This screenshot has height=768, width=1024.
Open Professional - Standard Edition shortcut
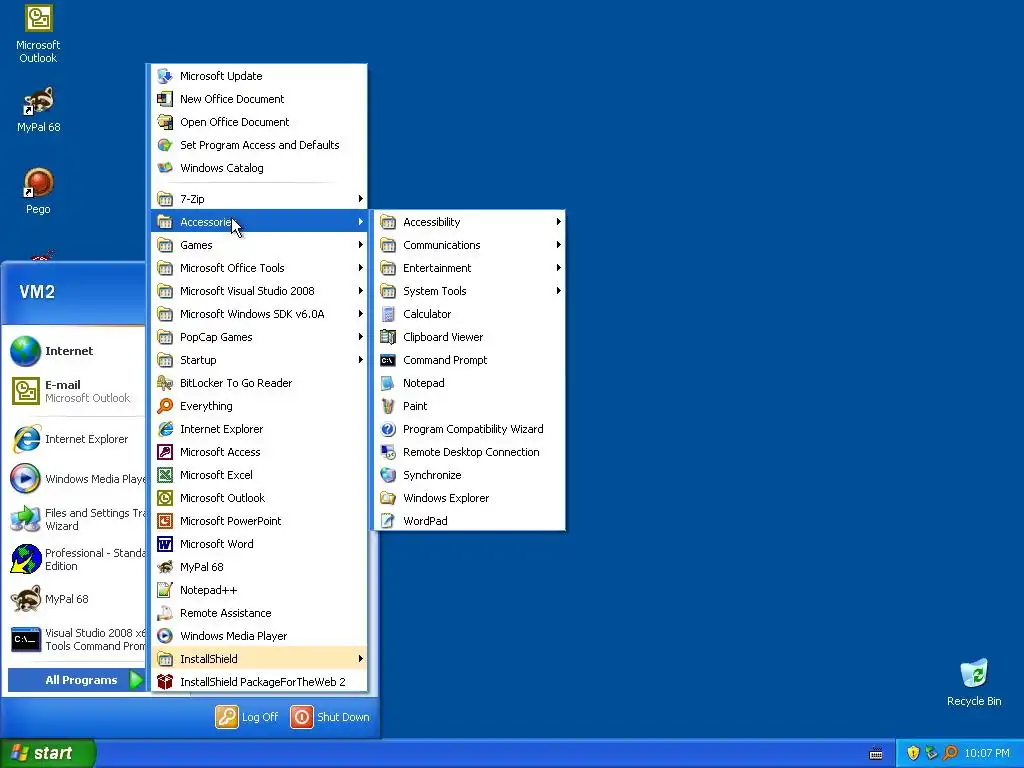click(x=77, y=559)
